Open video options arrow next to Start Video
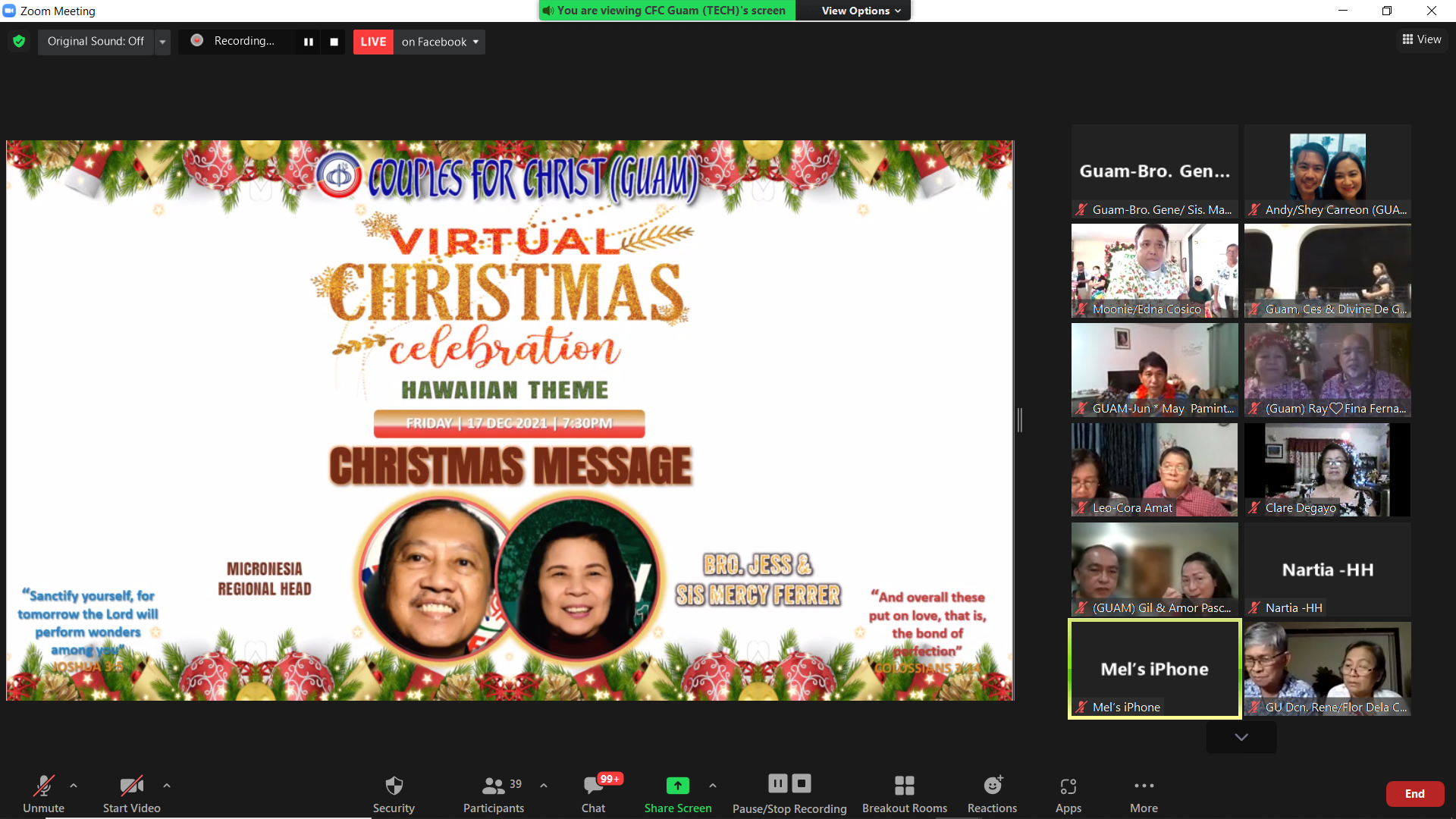 167,786
